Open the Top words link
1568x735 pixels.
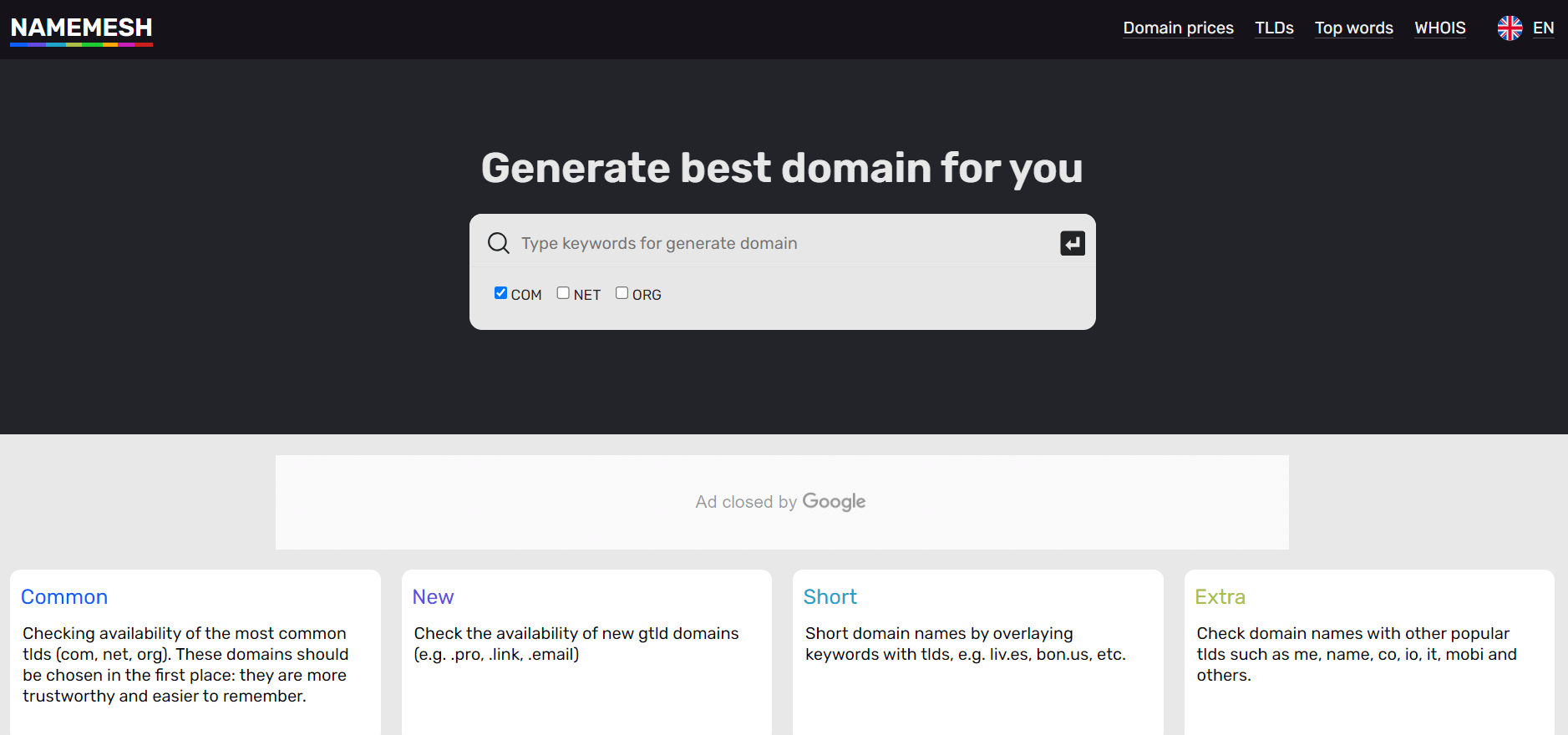pyautogui.click(x=1353, y=28)
